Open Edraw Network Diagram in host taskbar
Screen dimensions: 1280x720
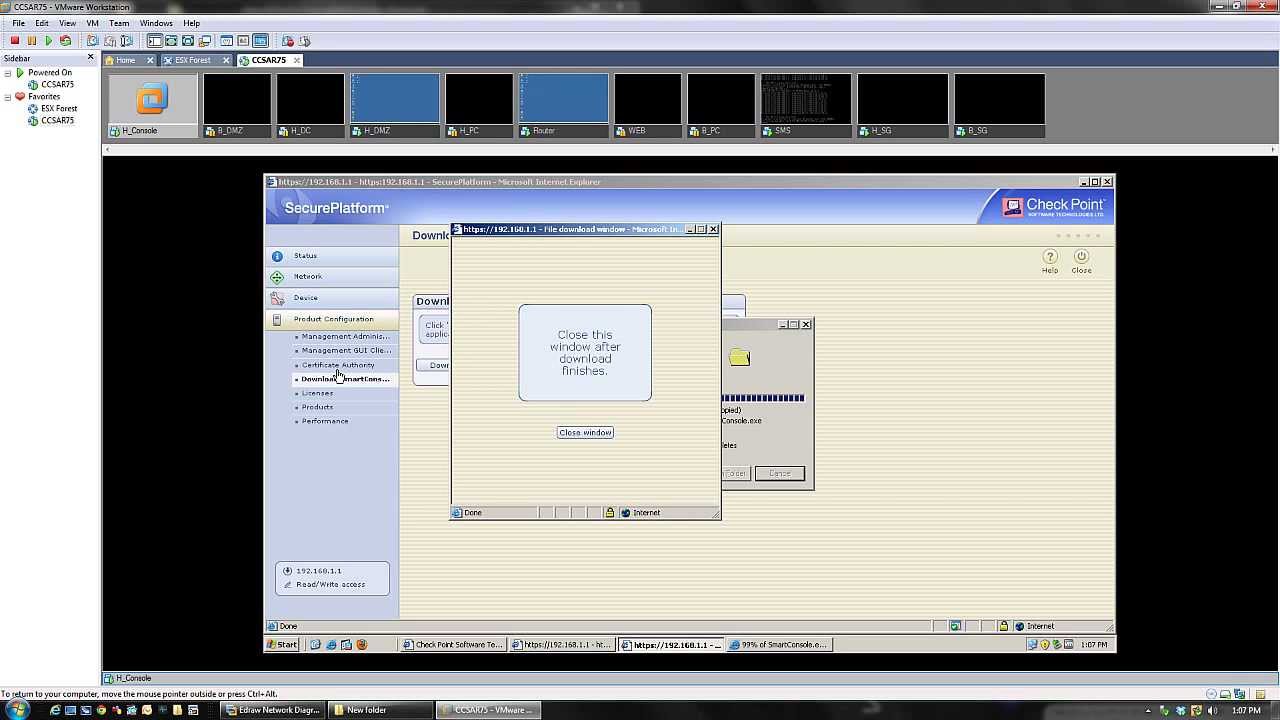[273, 710]
